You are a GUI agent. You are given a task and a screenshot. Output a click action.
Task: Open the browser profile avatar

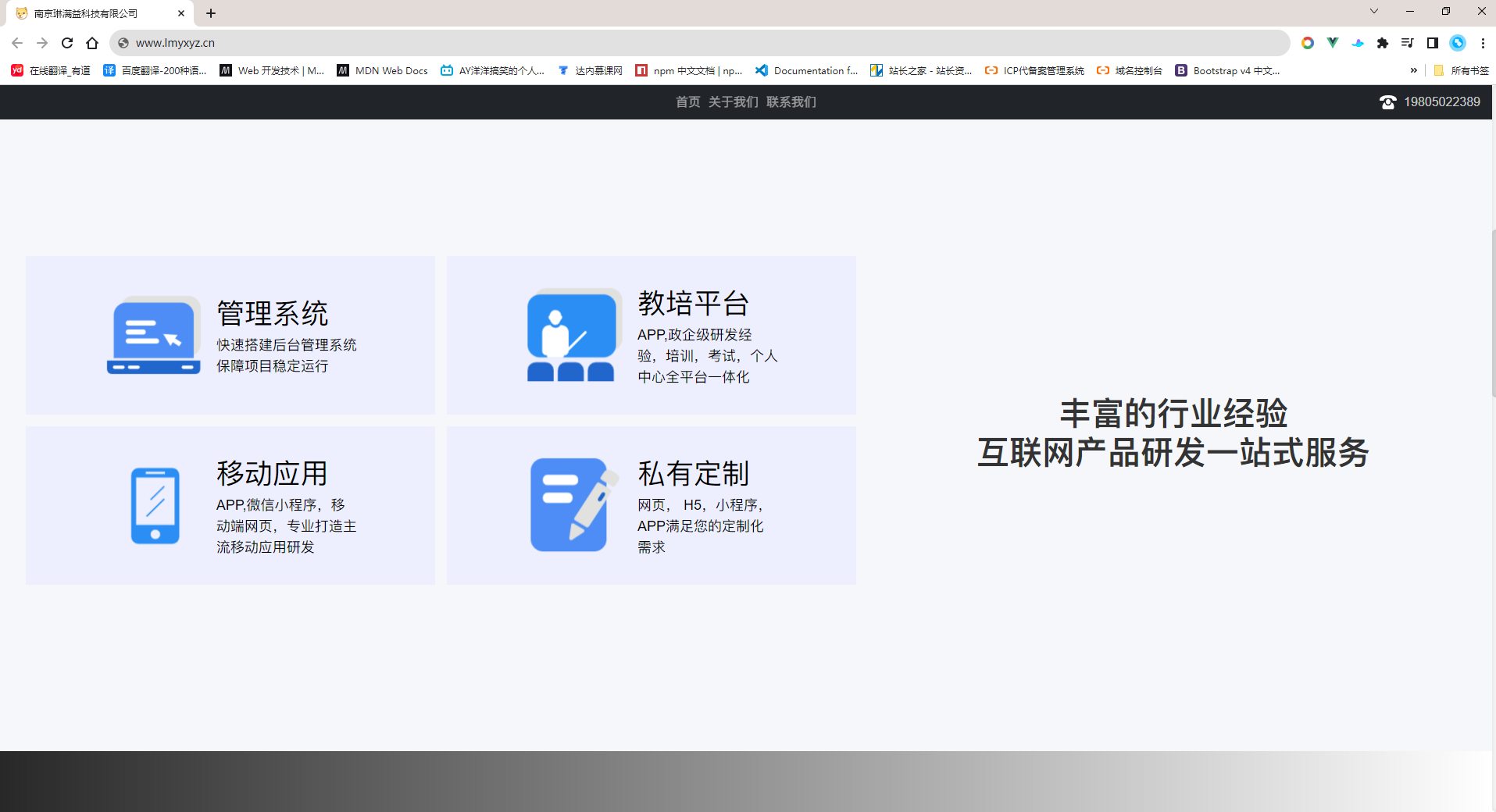pos(1458,43)
